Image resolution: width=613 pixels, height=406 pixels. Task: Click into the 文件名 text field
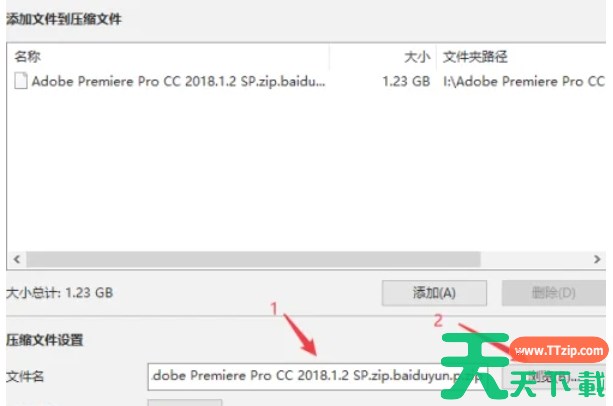317,376
